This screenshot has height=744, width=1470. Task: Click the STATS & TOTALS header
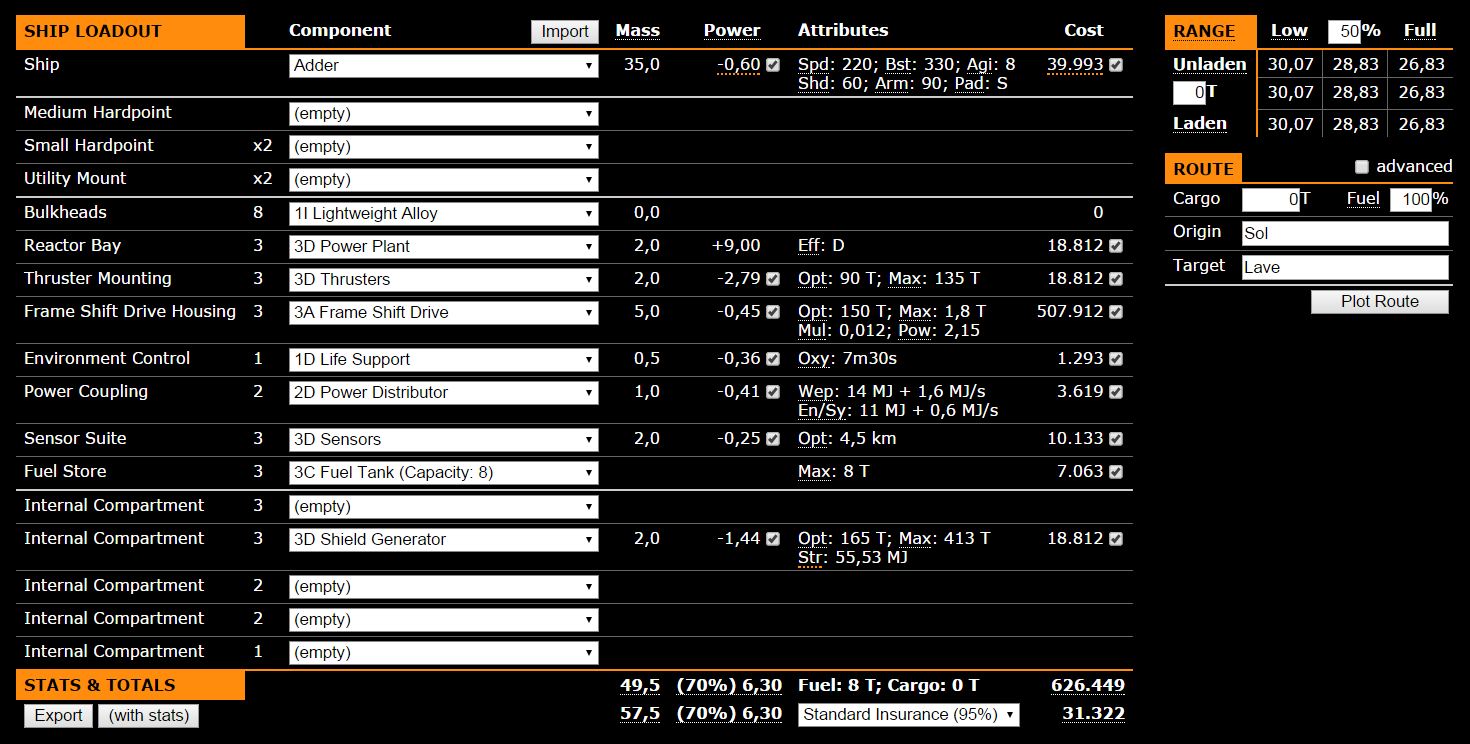click(130, 686)
